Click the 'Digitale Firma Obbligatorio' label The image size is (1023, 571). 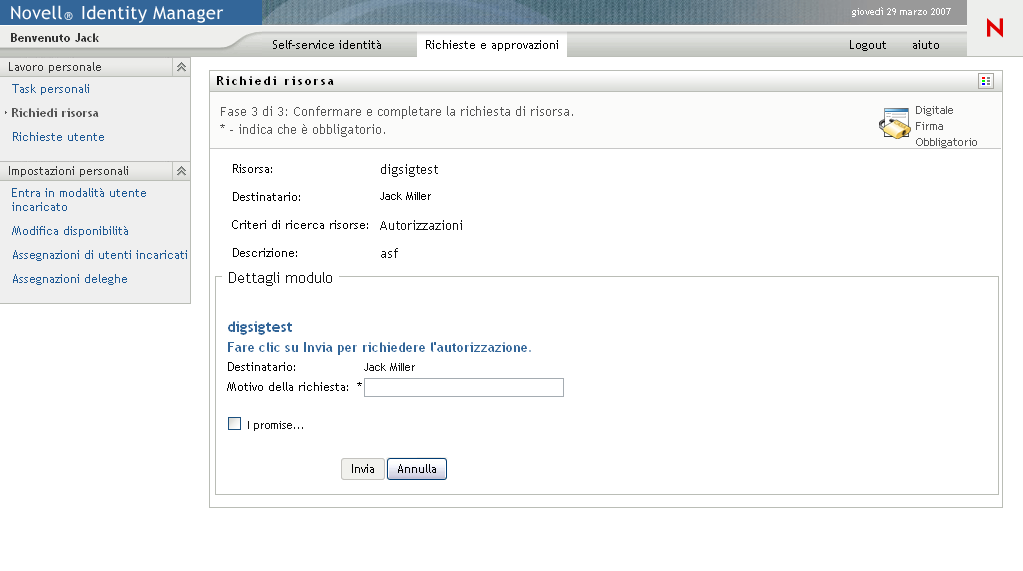pos(946,126)
